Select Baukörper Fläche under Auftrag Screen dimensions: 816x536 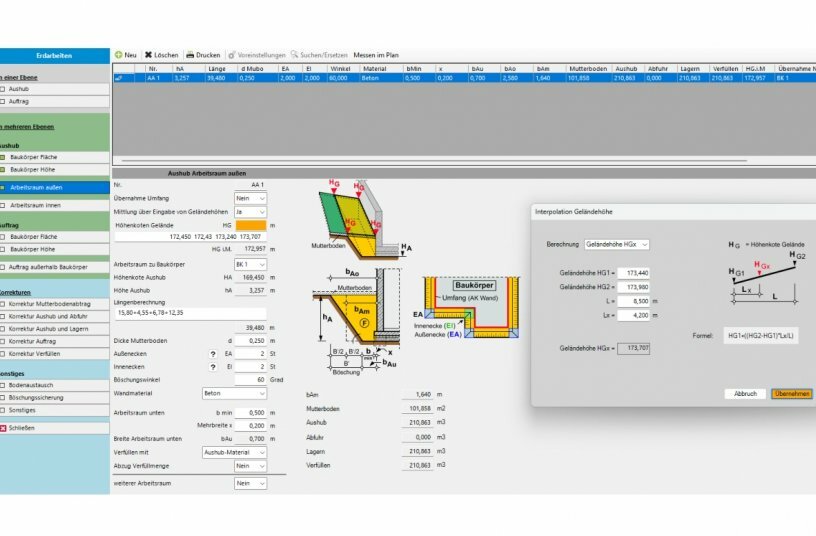coord(55,237)
